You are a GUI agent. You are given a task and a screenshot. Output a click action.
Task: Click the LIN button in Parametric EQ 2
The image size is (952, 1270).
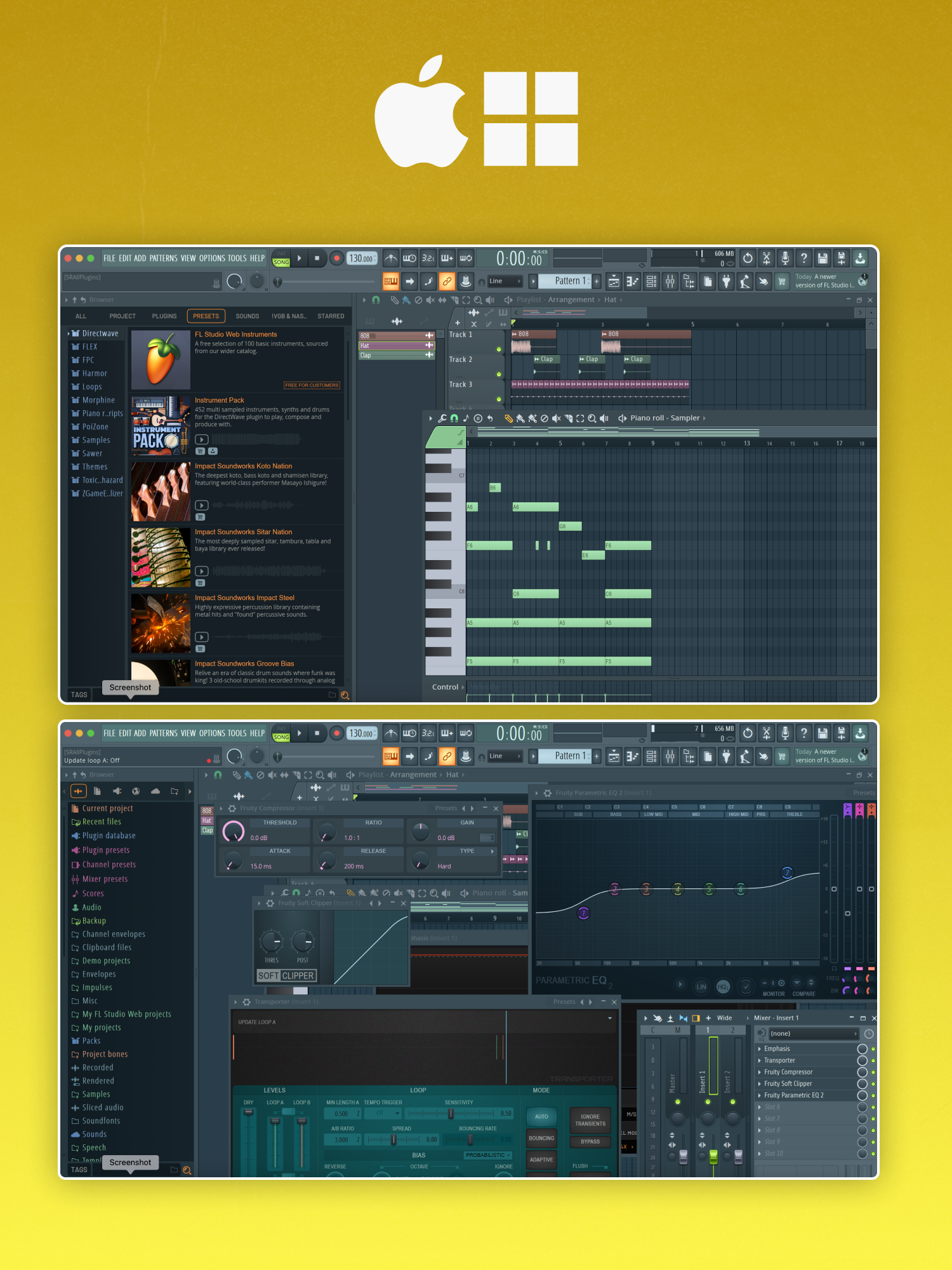701,986
